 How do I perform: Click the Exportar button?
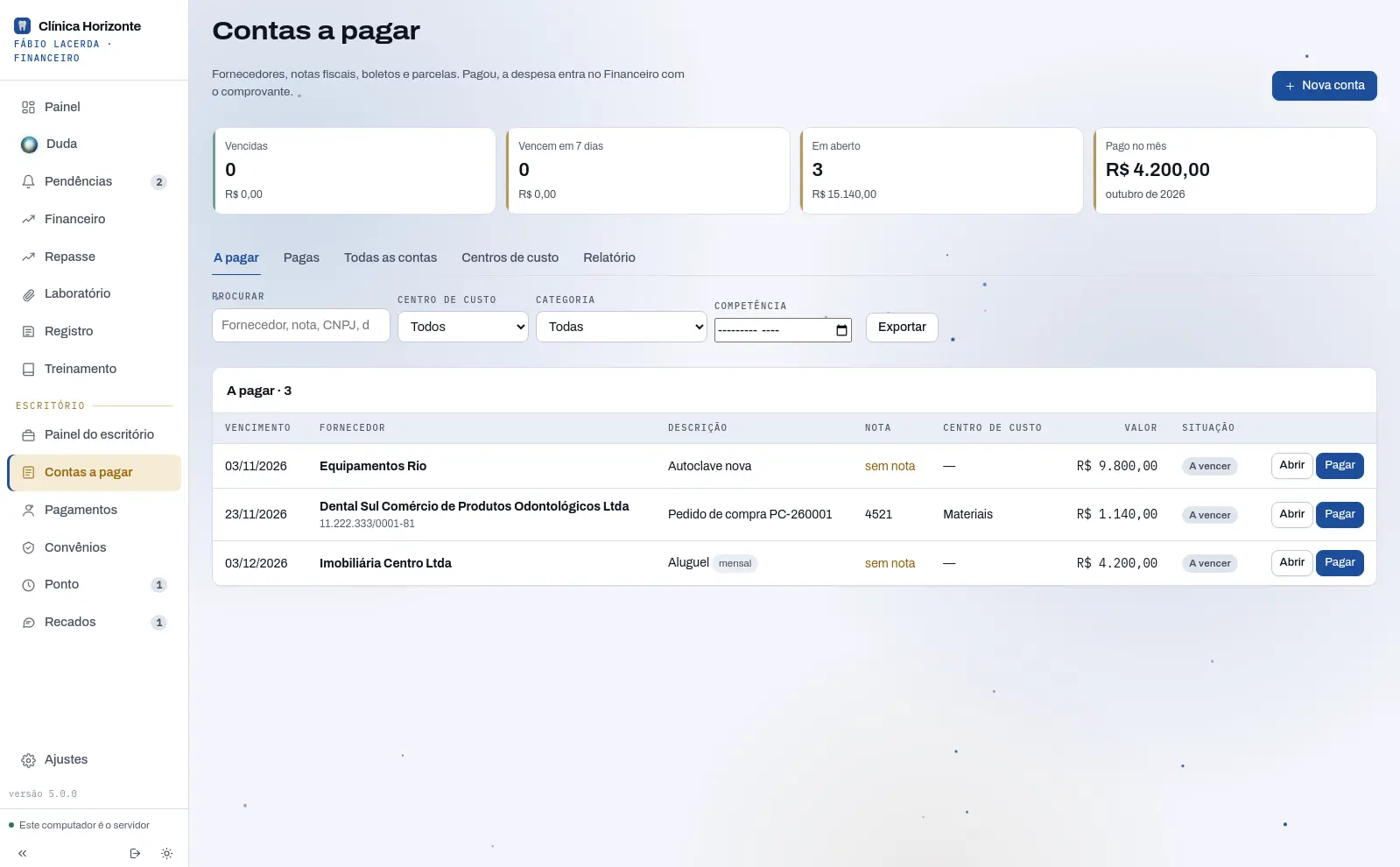902,328
